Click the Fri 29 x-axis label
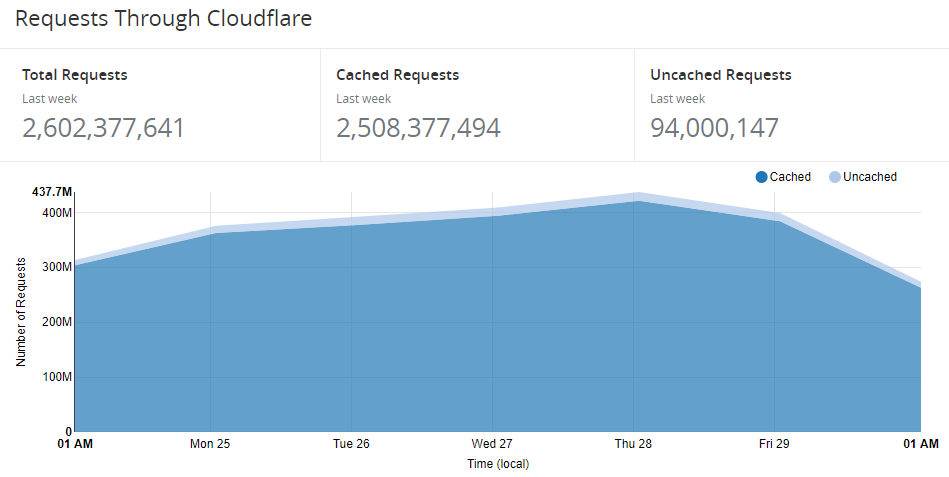 coord(774,443)
